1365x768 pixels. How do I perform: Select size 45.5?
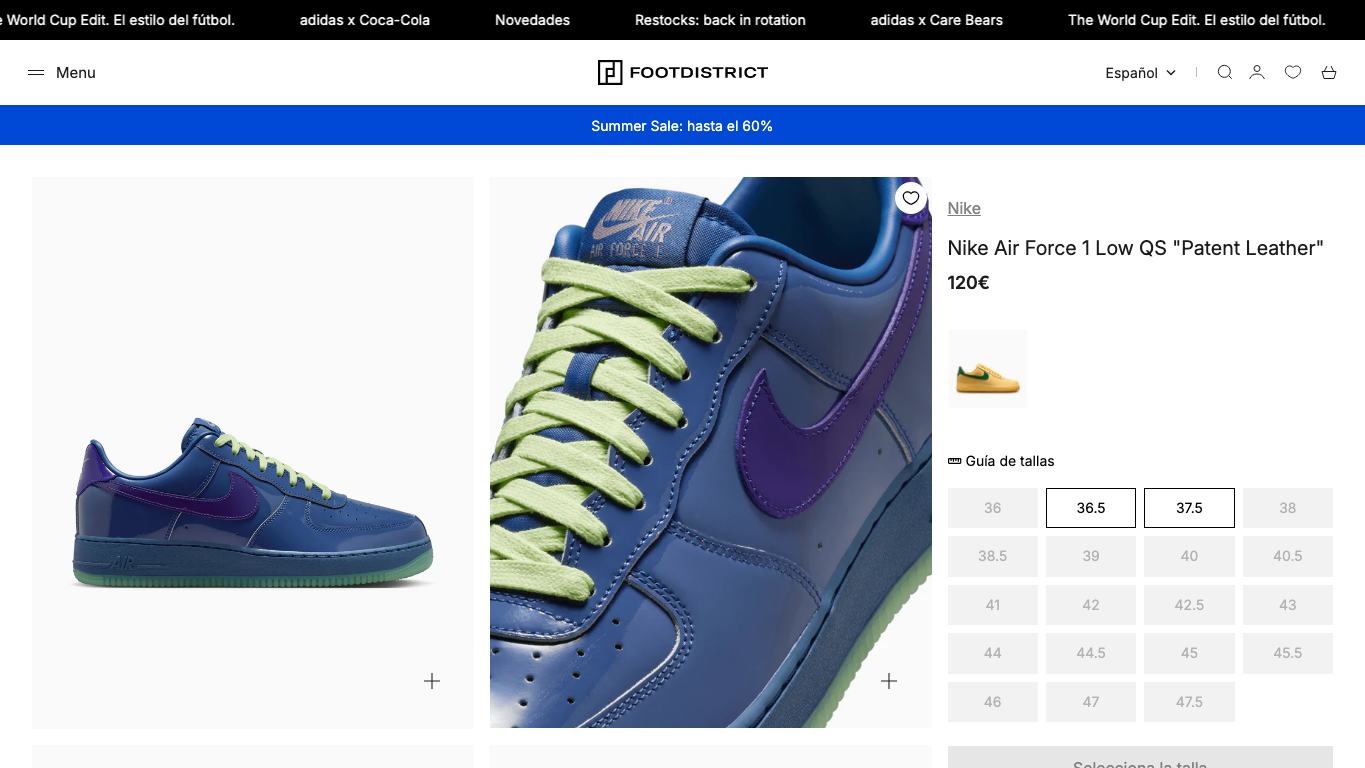[x=1288, y=653]
